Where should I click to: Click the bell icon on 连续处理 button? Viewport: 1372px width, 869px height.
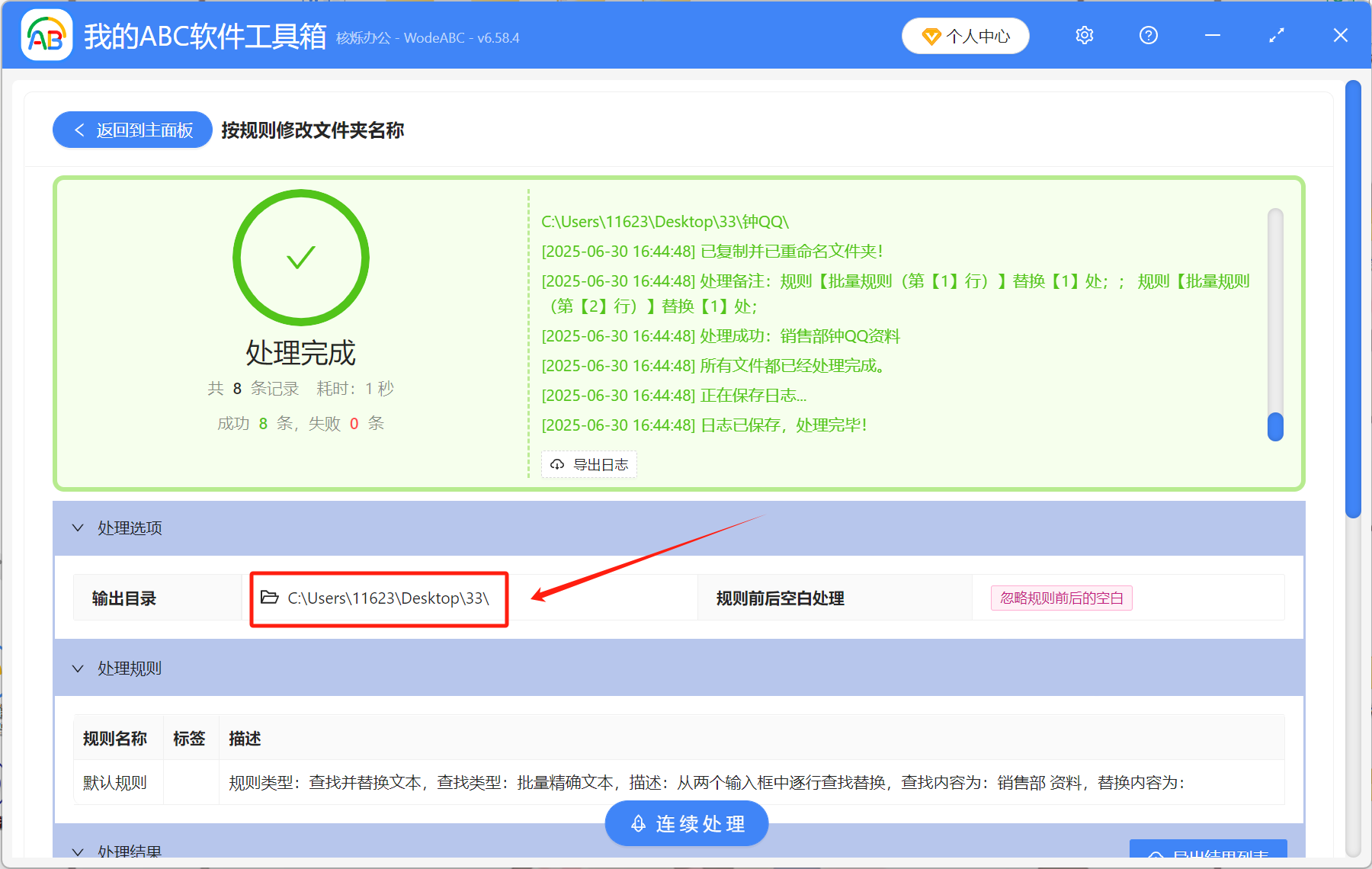click(x=638, y=823)
